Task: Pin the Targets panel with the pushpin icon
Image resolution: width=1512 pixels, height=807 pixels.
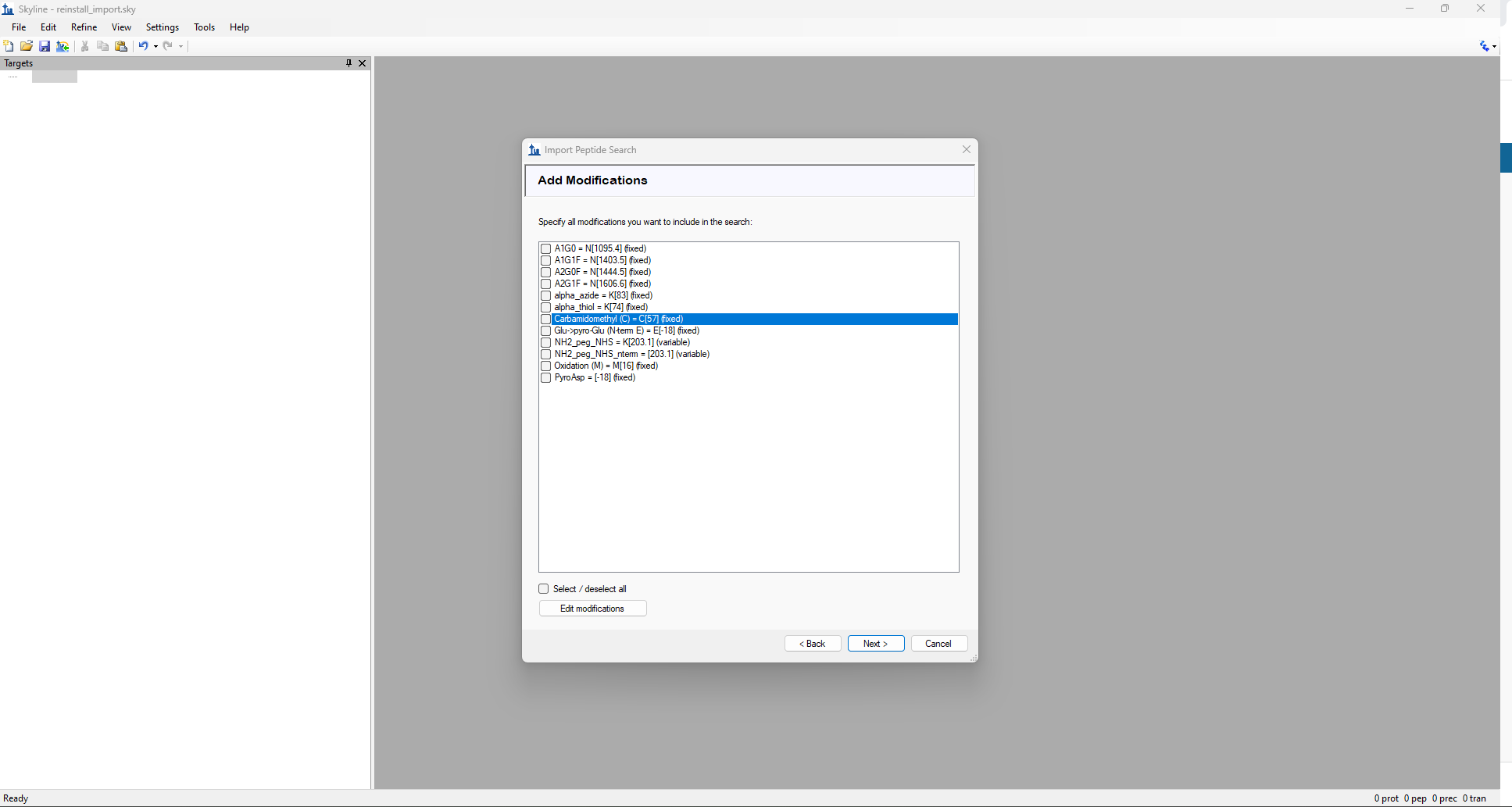Action: click(349, 63)
